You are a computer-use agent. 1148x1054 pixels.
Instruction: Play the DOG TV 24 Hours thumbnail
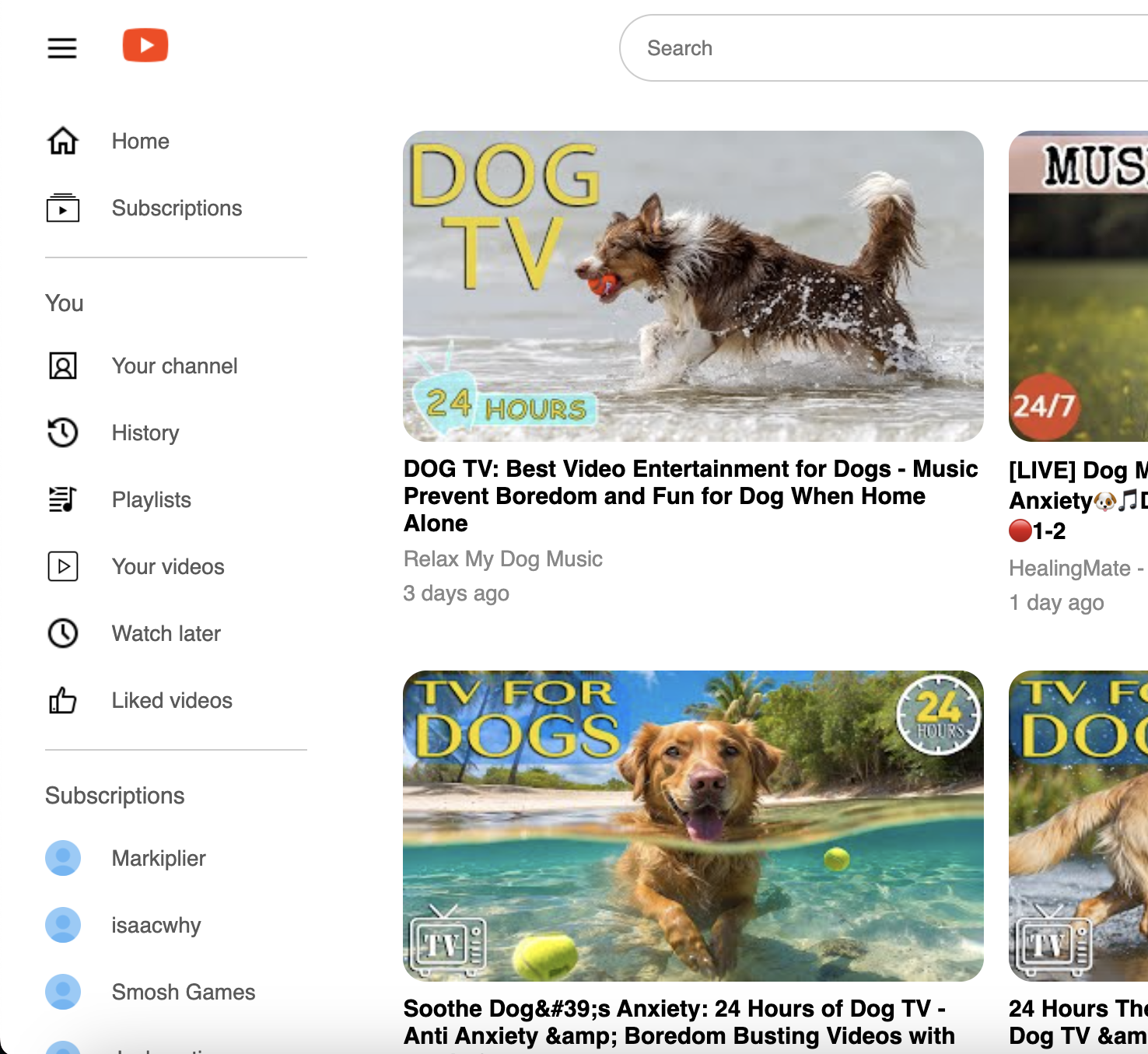[693, 286]
